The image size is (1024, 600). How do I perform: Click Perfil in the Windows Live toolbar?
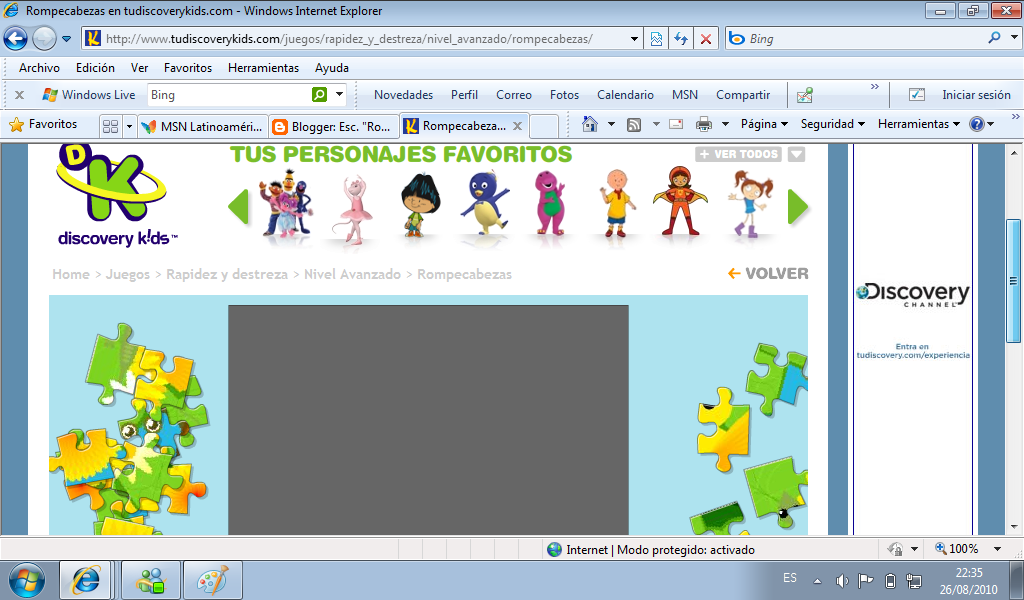[x=464, y=95]
